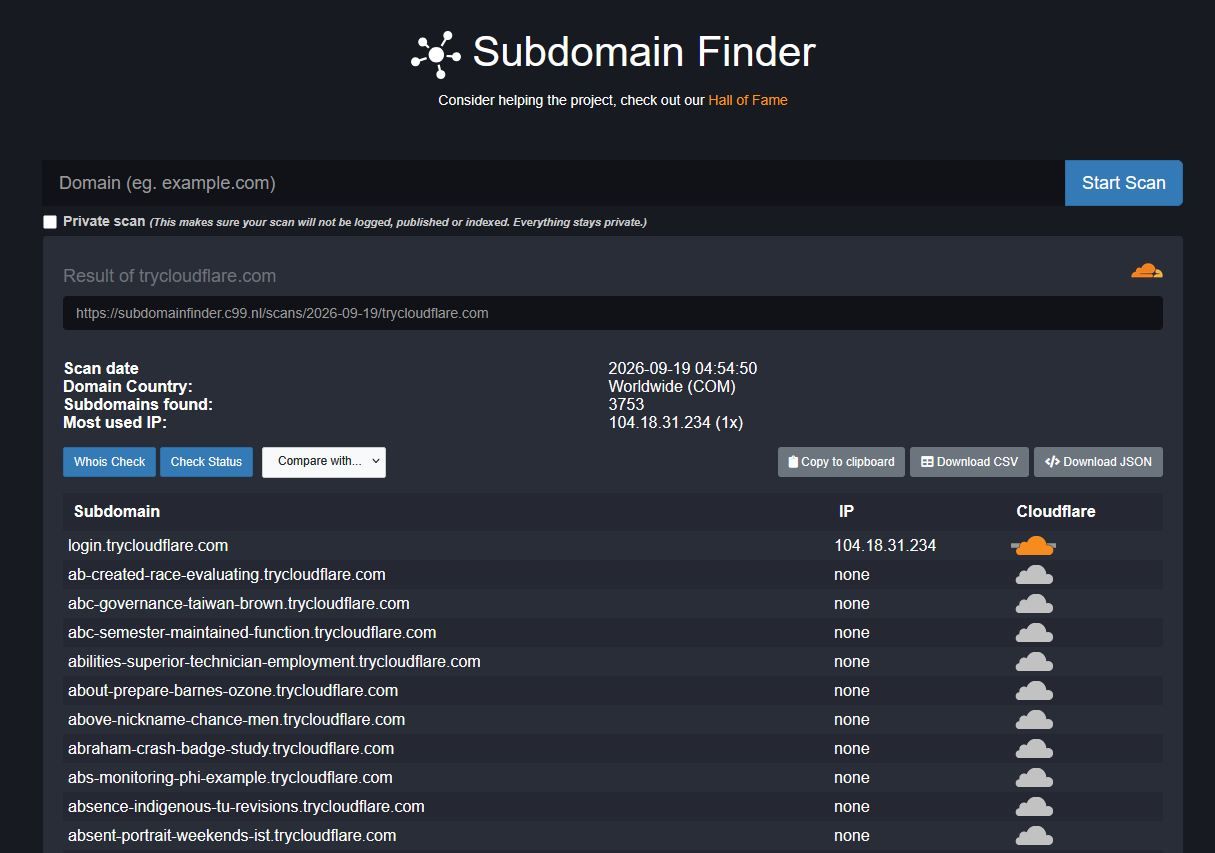The image size is (1215, 853).
Task: Click the Download CSV button
Action: (x=969, y=462)
